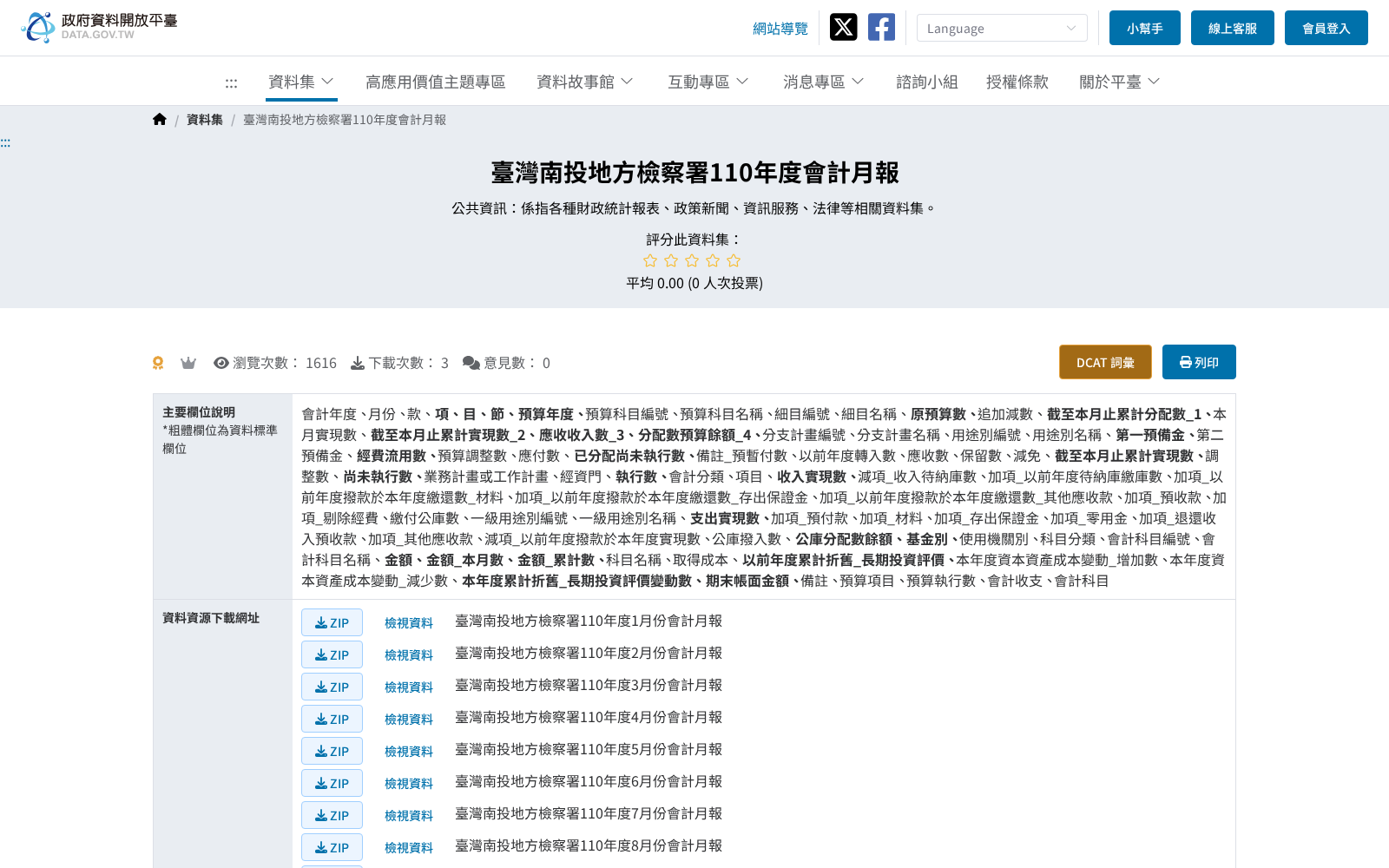Image resolution: width=1389 pixels, height=868 pixels.
Task: Download ZIP for 8月份會計月報
Action: coord(332,847)
